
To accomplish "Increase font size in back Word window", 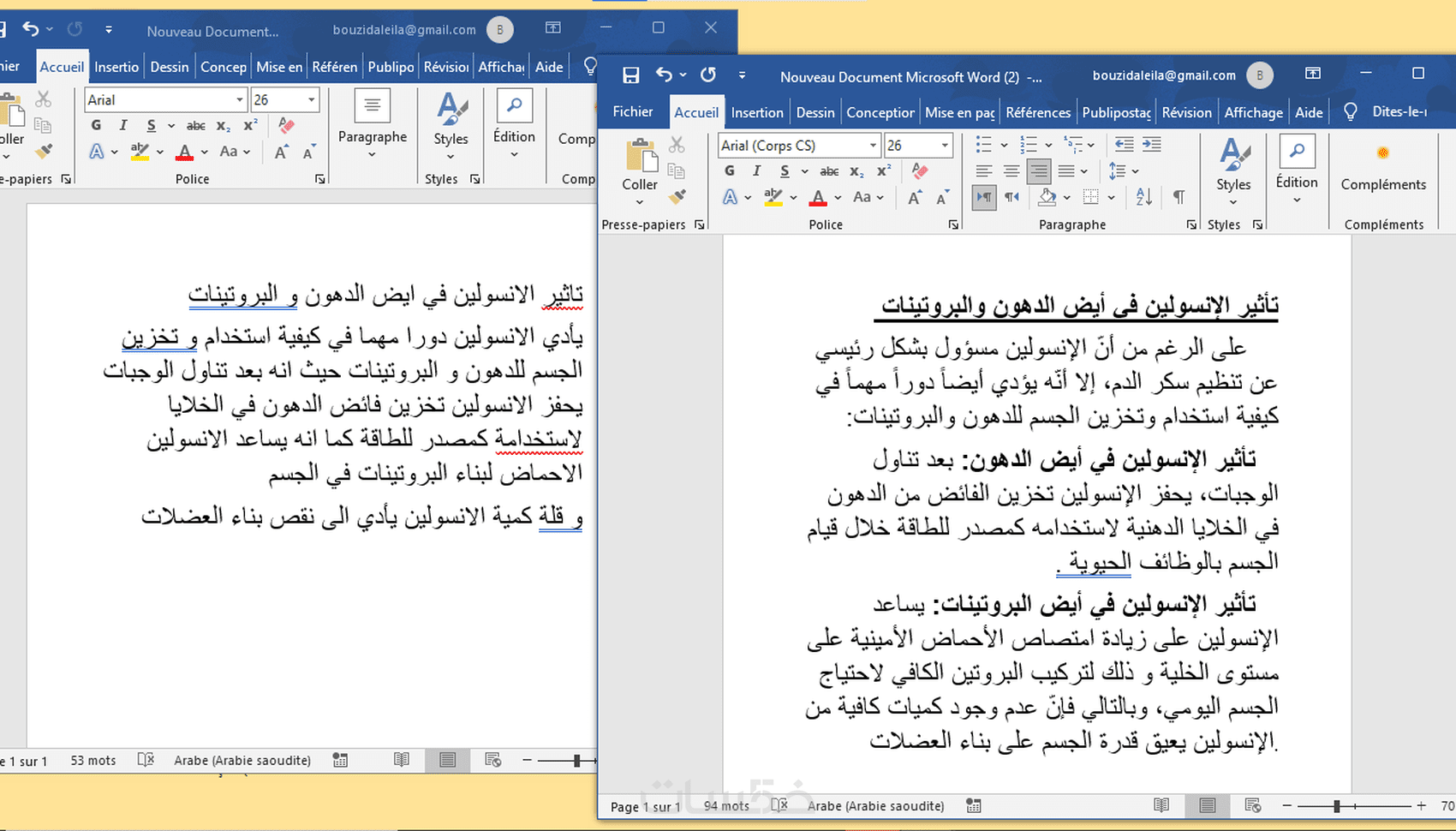I will pyautogui.click(x=281, y=152).
